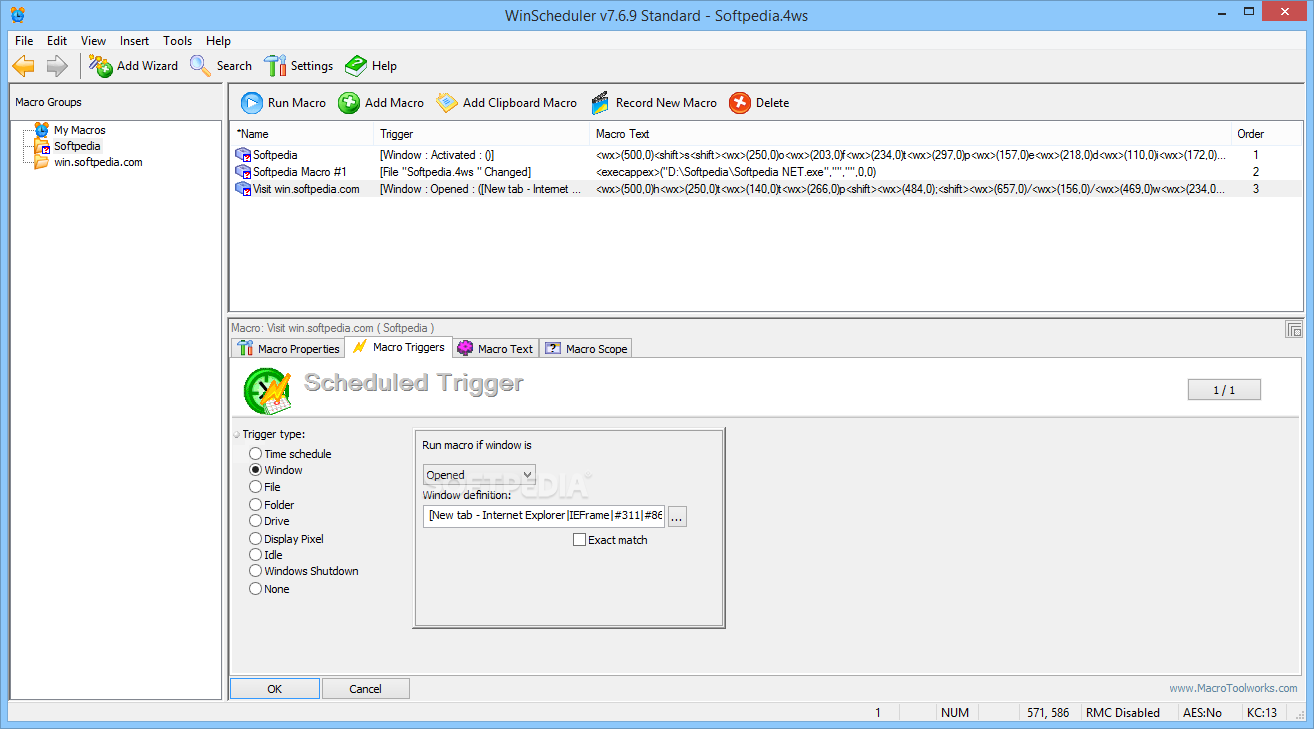
Task: Open the File menu
Action: pos(24,41)
